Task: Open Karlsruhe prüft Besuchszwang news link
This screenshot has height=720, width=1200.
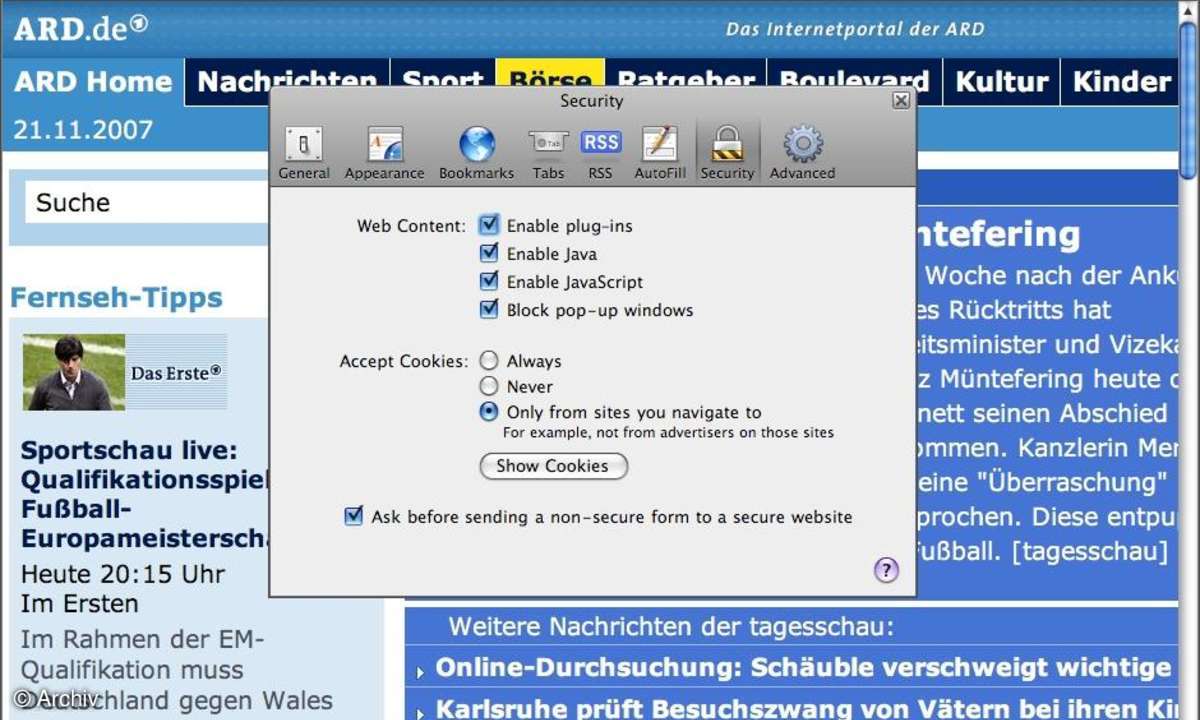Action: (x=805, y=709)
